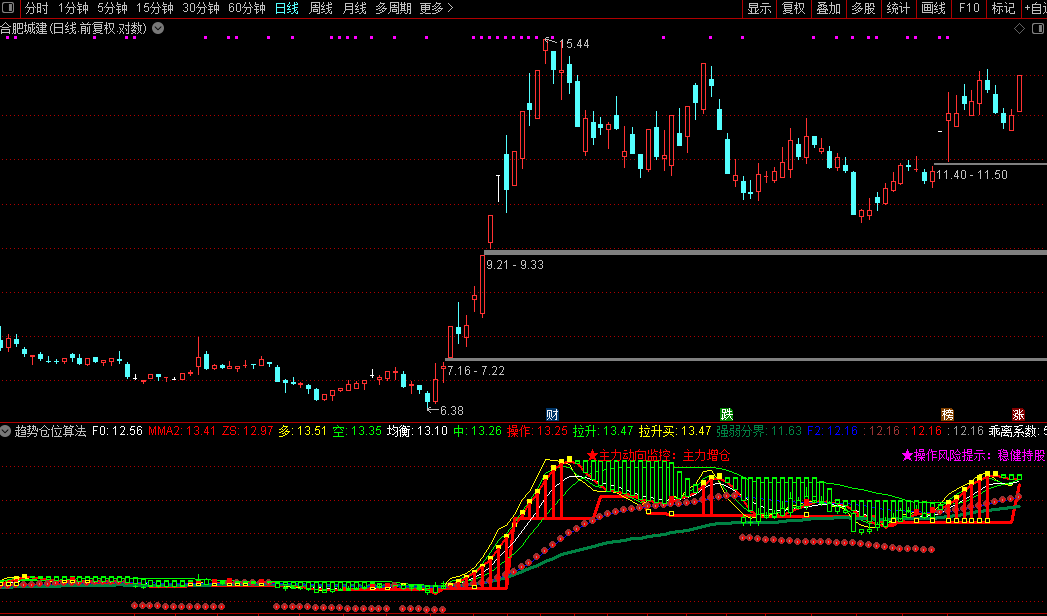The width and height of the screenshot is (1047, 616).
Task: Click the 9.21 - 9.33 gap label
Action: click(x=515, y=265)
